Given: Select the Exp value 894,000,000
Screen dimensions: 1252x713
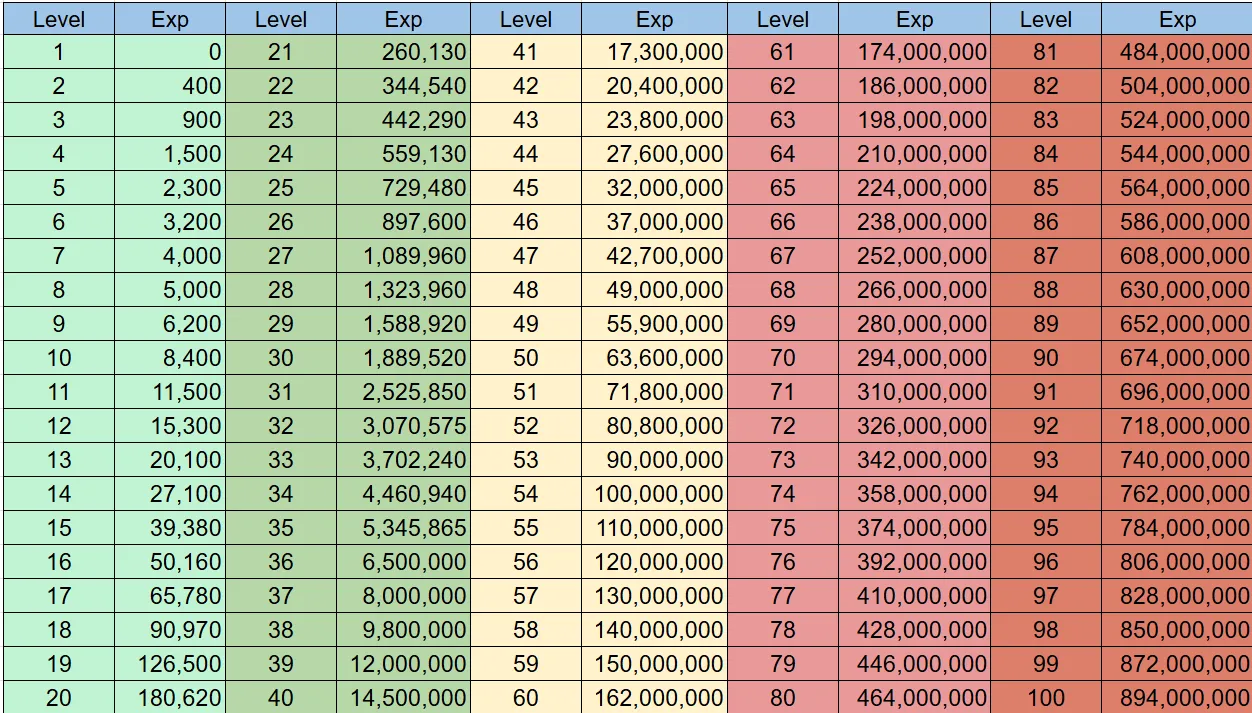Looking at the screenshot, I should [x=1177, y=698].
